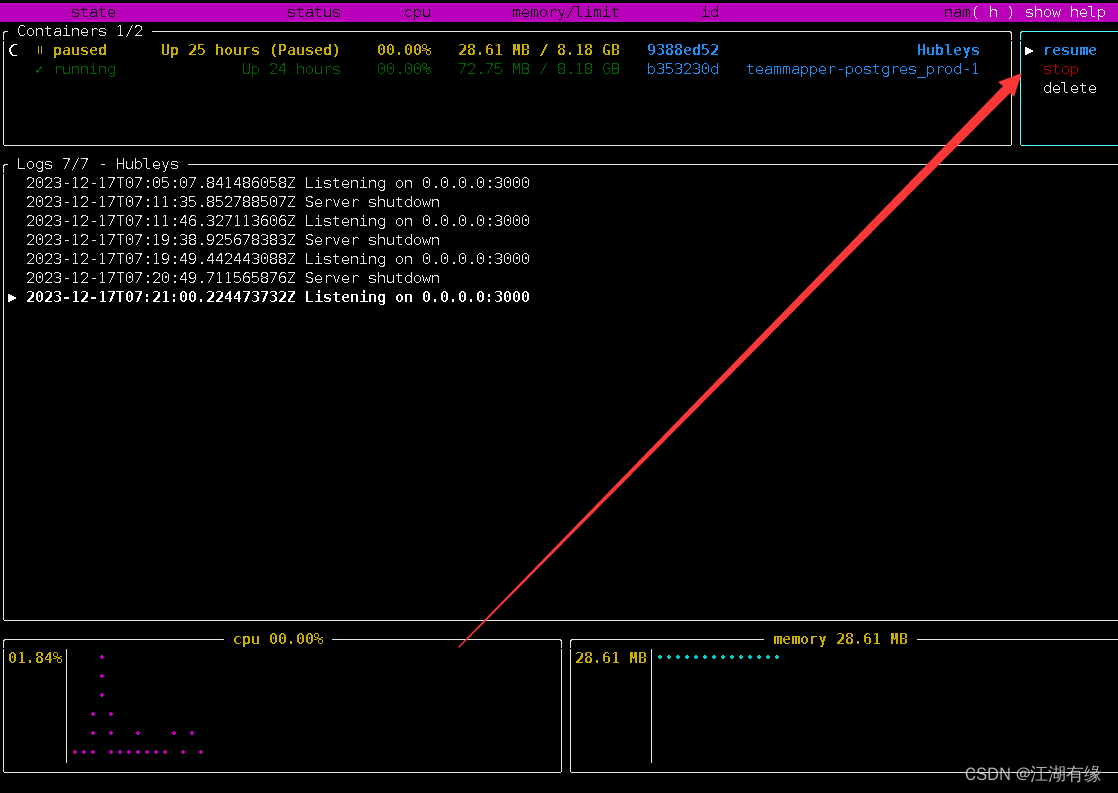Select log line at 07:21:00 Listening
The width and height of the screenshot is (1118, 793).
point(278,297)
